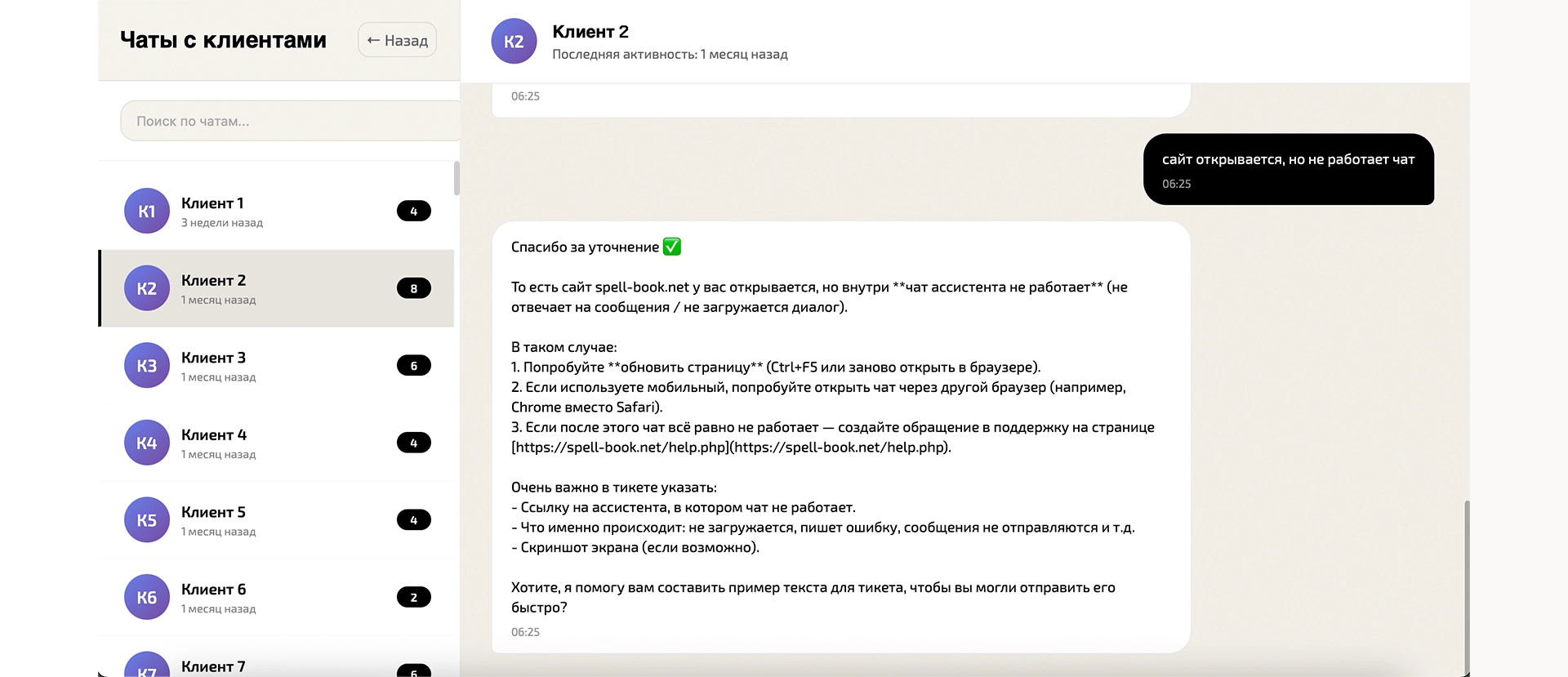1568x677 pixels.
Task: Click the К2 avatar in the chat header
Action: pyautogui.click(x=514, y=42)
